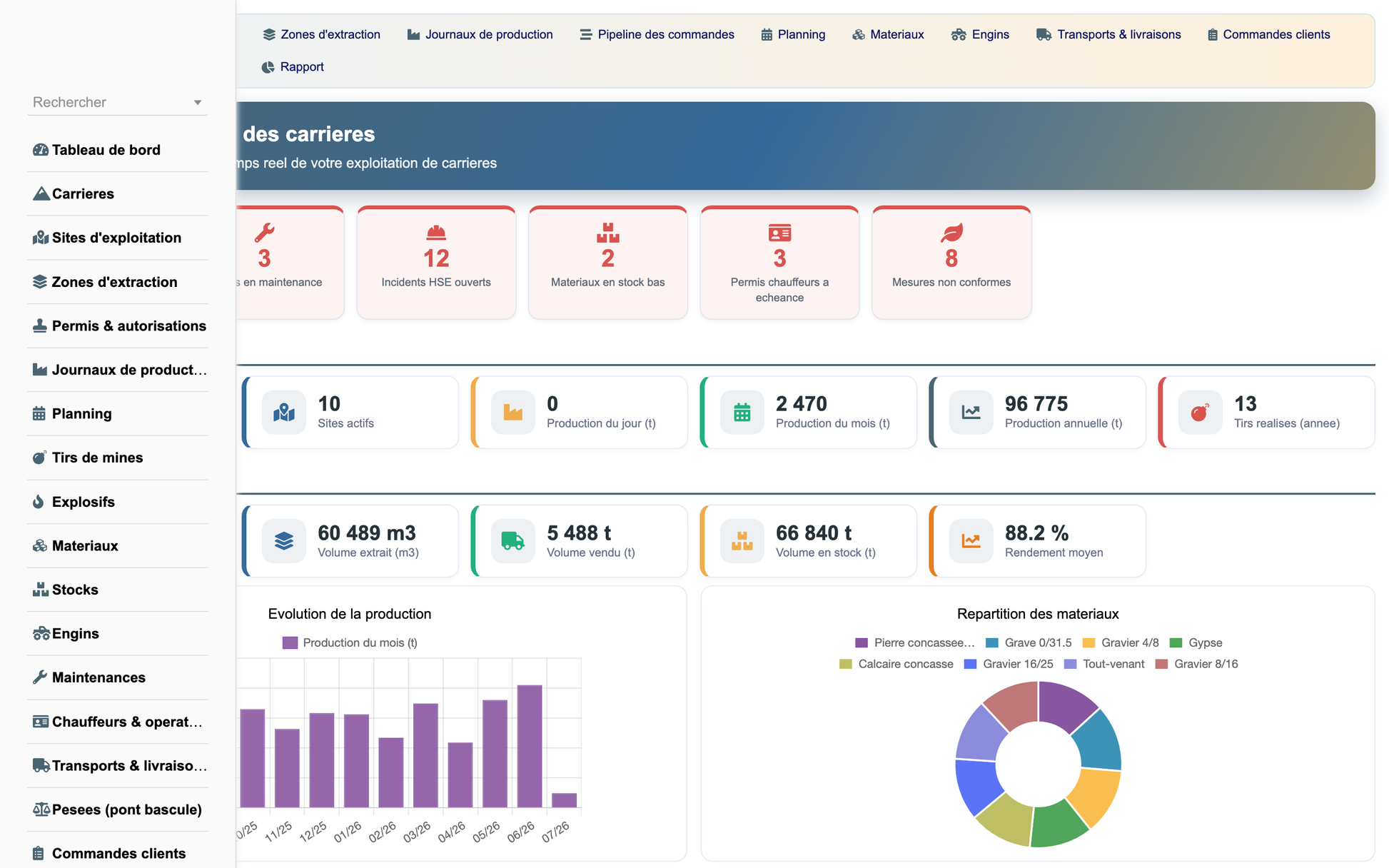The height and width of the screenshot is (868, 1389).
Task: Click the map icon on Sites actifs card
Action: click(284, 412)
